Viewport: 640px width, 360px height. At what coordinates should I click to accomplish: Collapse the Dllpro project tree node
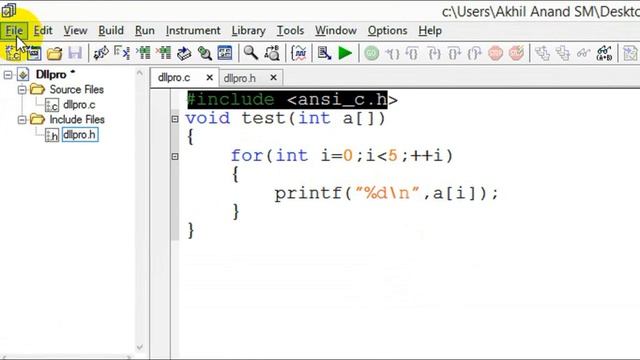[x=7, y=75]
